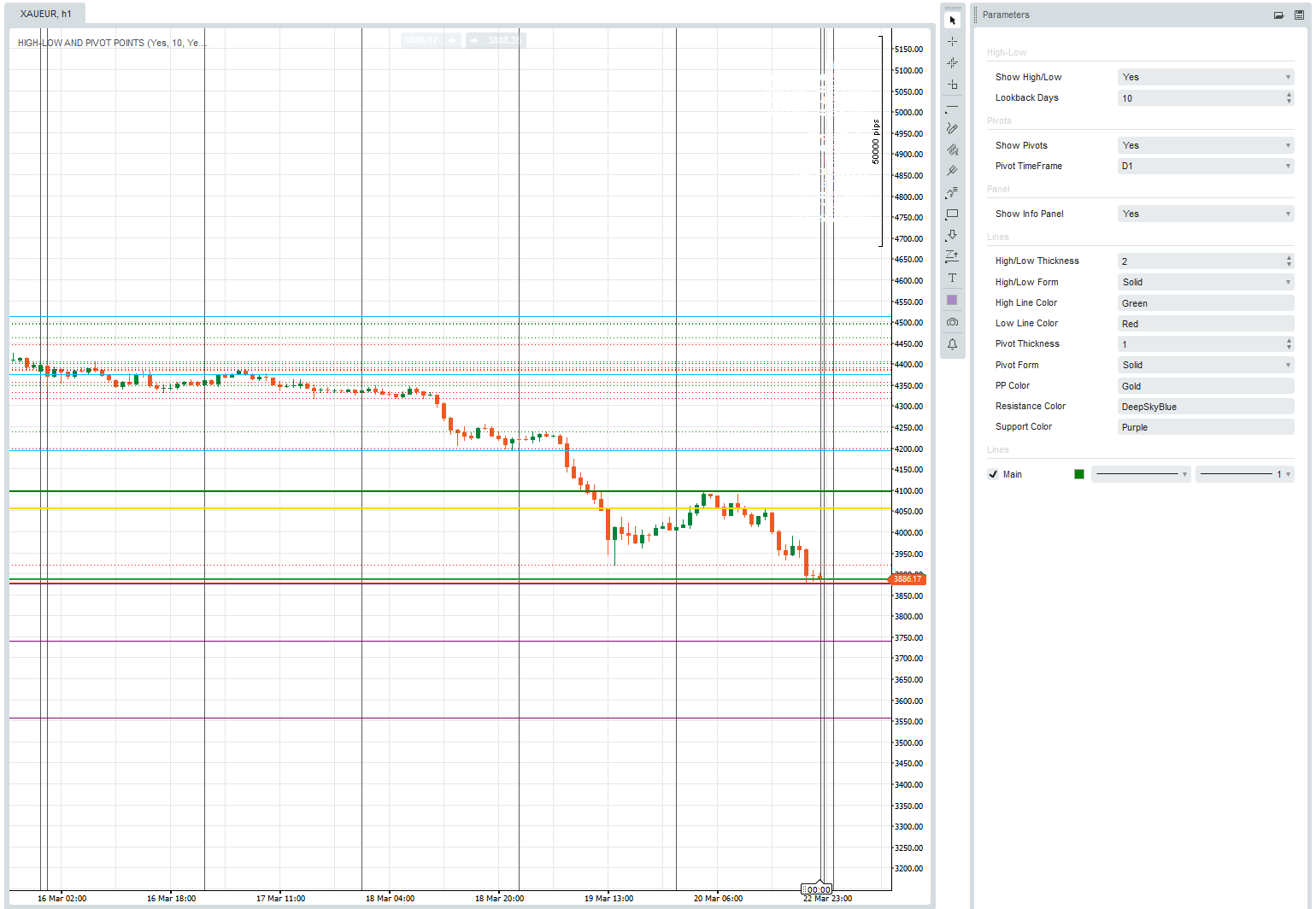Open chart alerts via the bell icon
This screenshot has height=909, width=1316.
[x=952, y=343]
